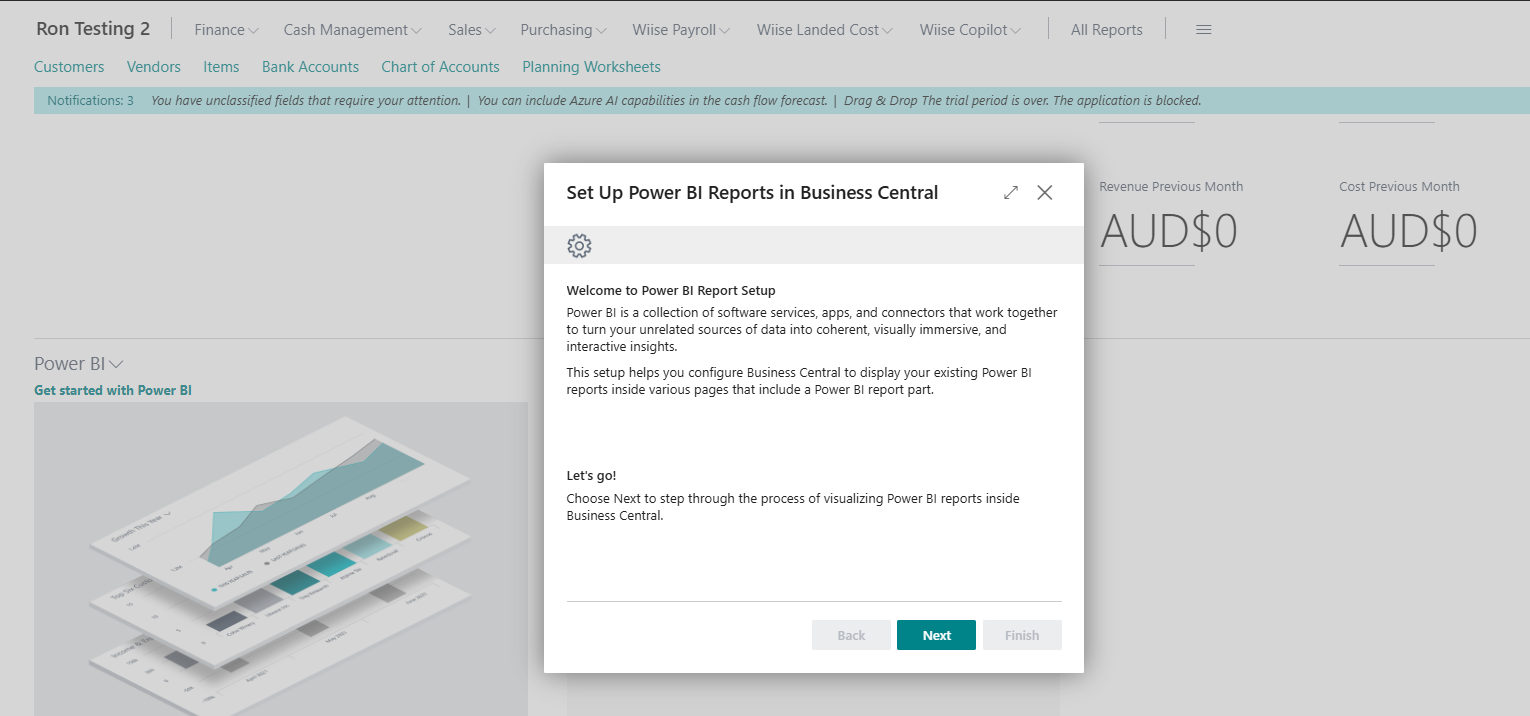This screenshot has width=1530, height=716.
Task: Expand the Wiise Payroll menu
Action: coord(682,30)
